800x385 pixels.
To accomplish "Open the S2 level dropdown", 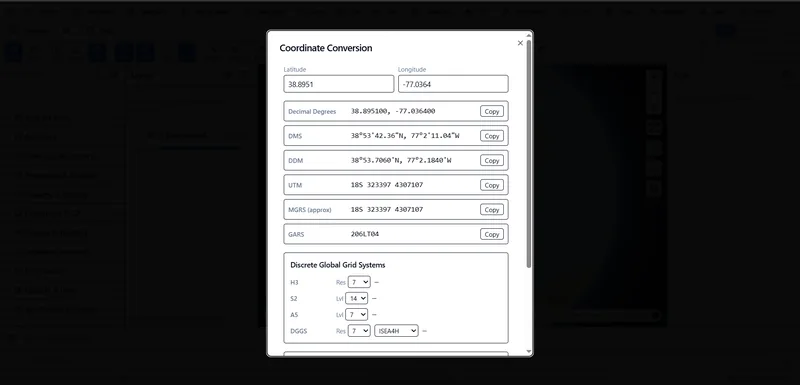I will (357, 298).
